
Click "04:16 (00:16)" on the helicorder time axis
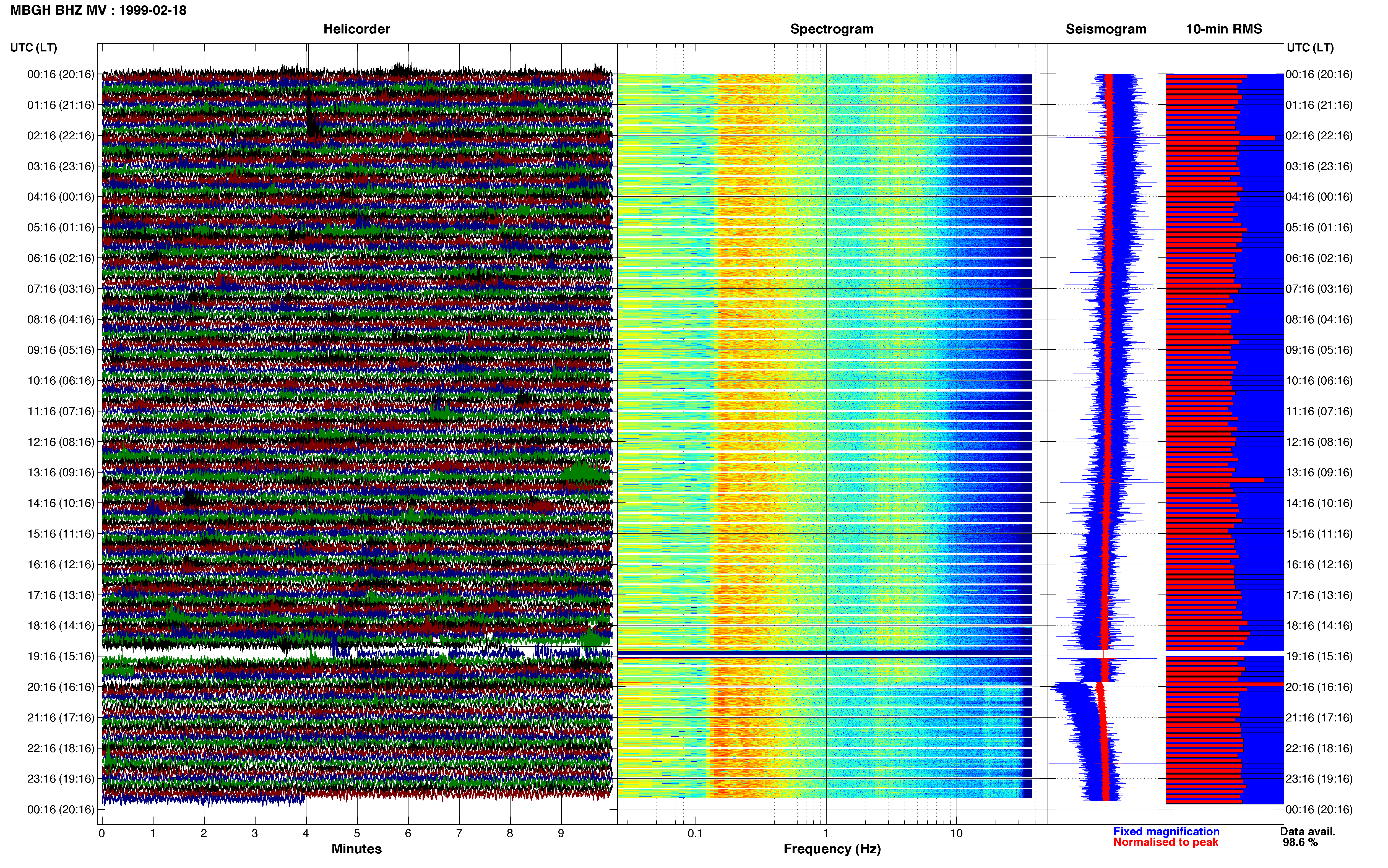click(60, 196)
